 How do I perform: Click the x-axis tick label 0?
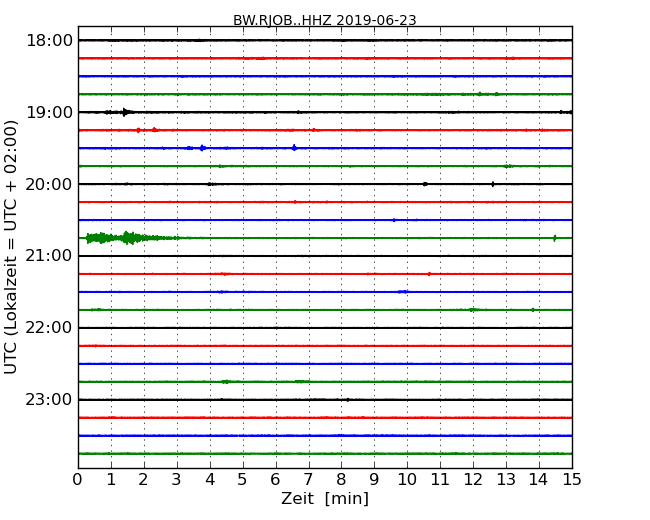coord(78,479)
